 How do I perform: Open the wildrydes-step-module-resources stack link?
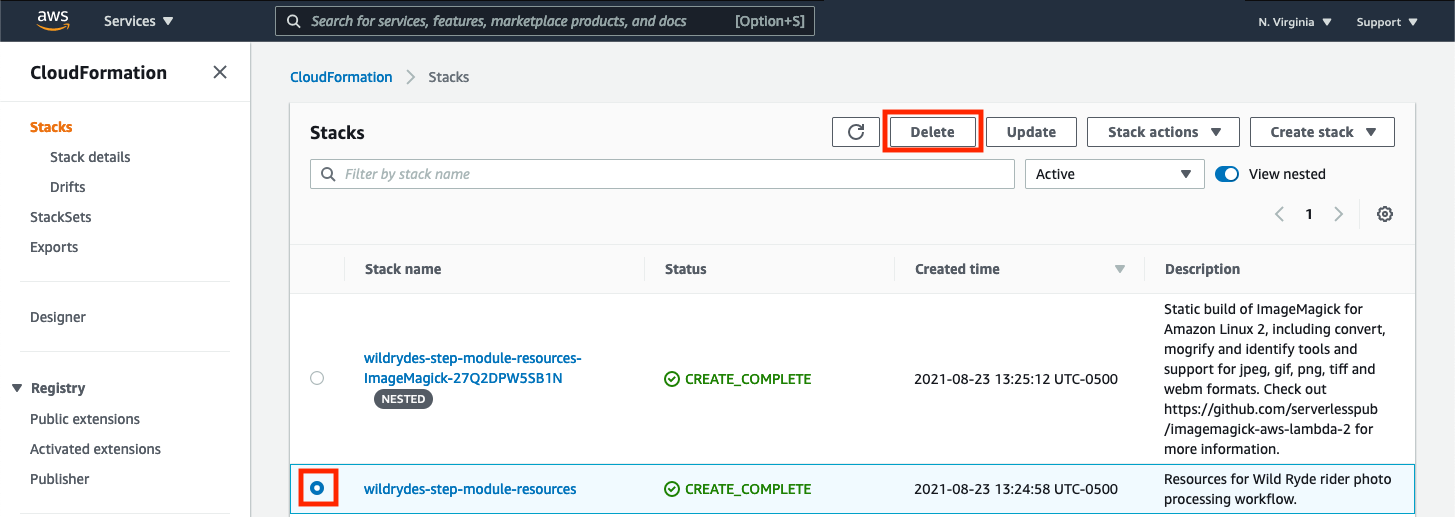[x=470, y=489]
